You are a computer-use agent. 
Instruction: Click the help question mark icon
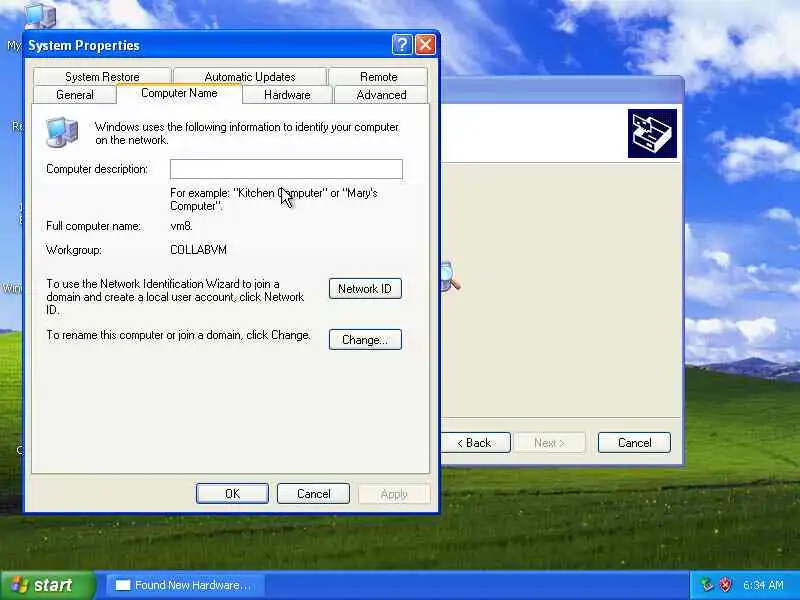tap(402, 45)
